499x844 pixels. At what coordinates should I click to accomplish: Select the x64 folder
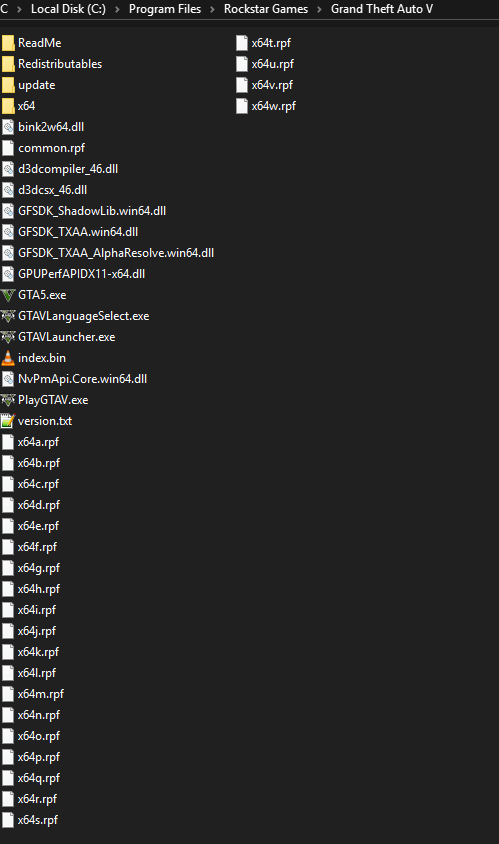tap(19, 106)
